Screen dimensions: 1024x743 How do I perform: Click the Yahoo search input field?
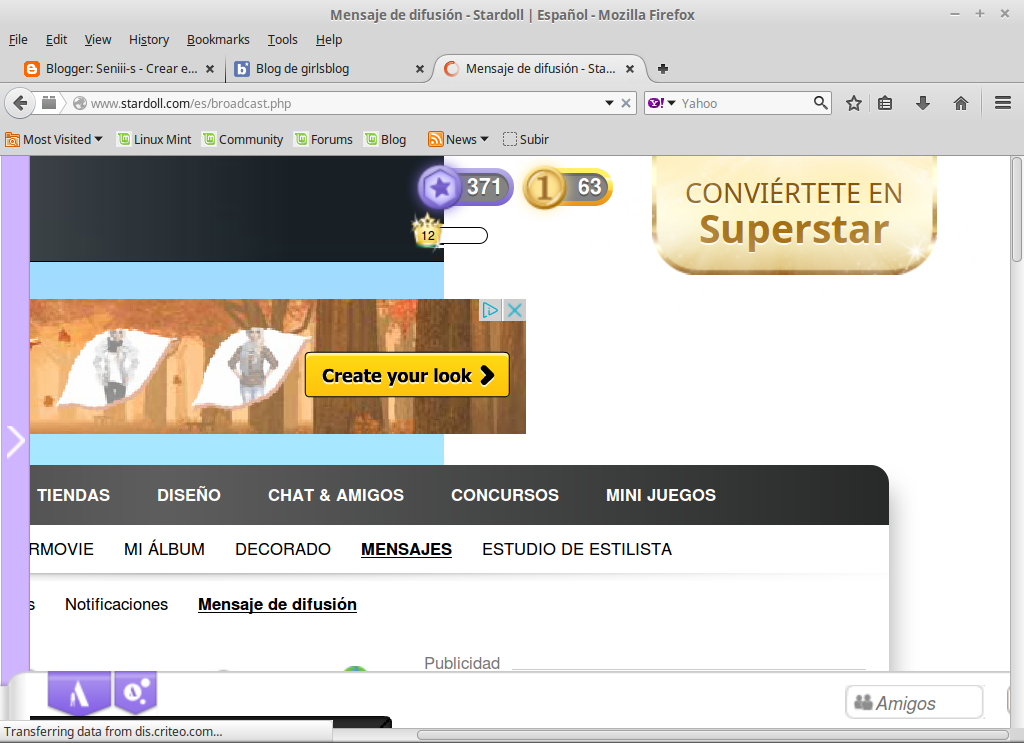[x=744, y=103]
